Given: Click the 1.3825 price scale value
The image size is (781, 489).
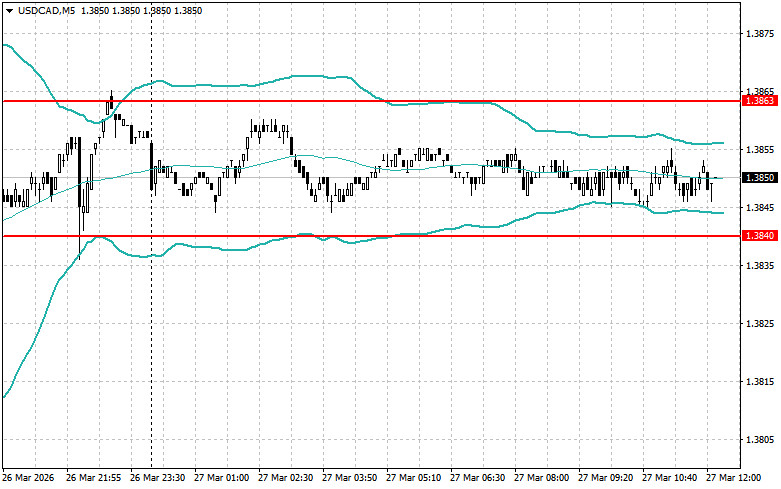Looking at the screenshot, I should tap(760, 324).
